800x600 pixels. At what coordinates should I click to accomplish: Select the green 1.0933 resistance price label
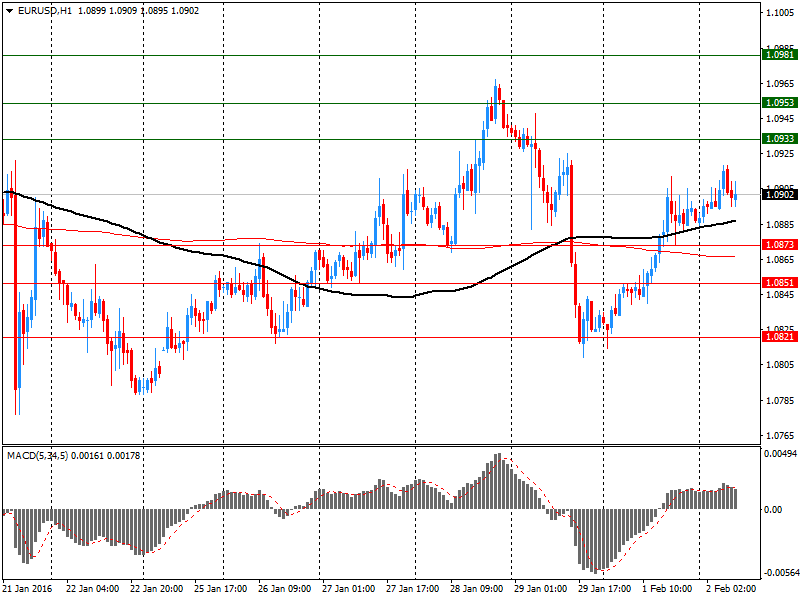(780, 139)
